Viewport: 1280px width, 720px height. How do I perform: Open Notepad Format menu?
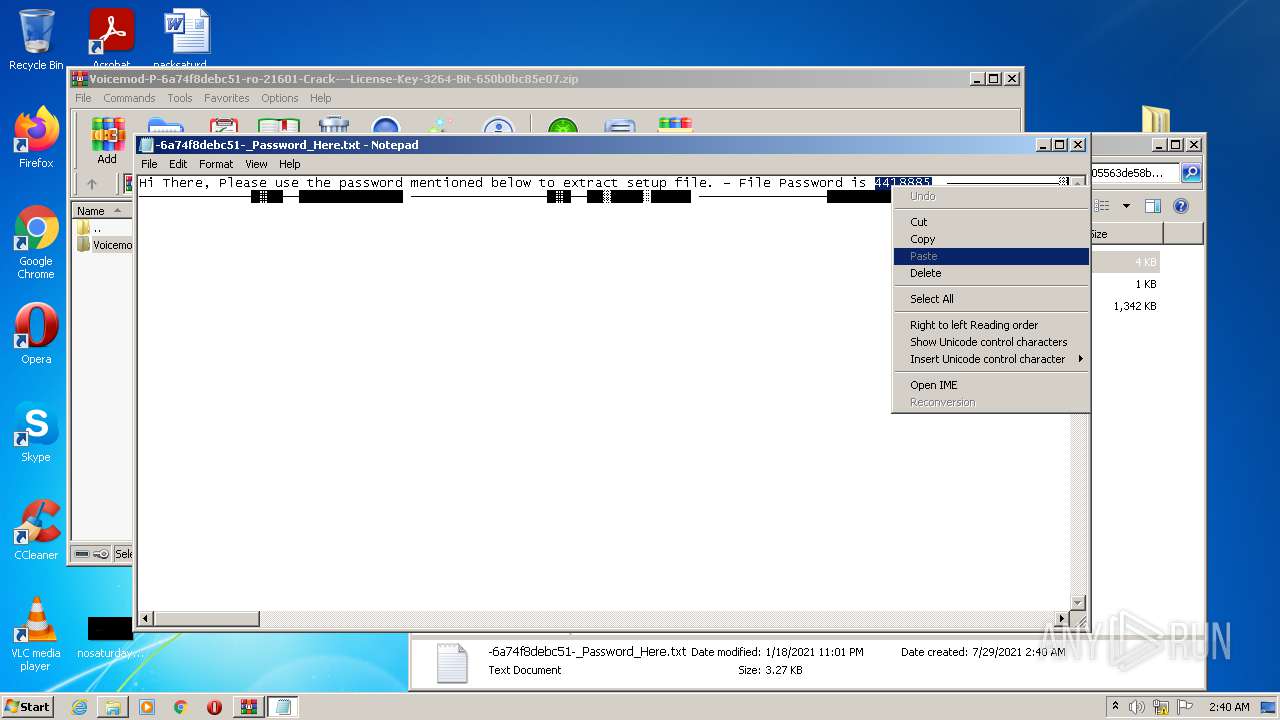click(216, 164)
